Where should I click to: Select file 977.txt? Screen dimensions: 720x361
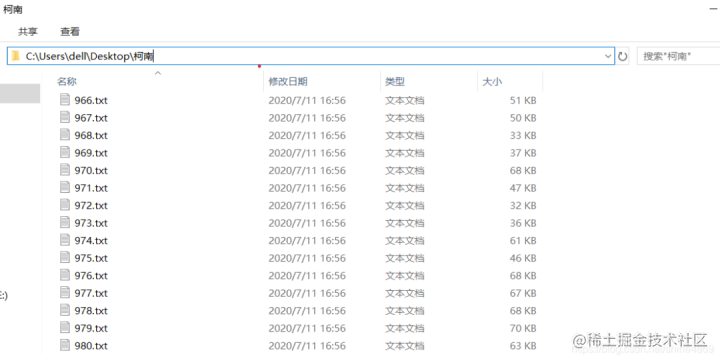click(91, 293)
